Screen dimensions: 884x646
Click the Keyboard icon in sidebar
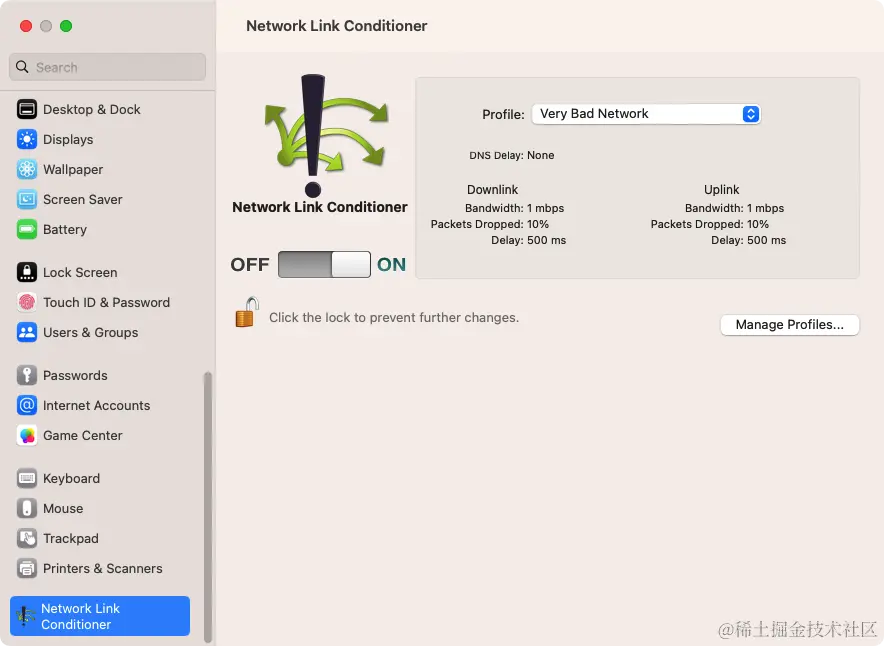pyautogui.click(x=26, y=478)
